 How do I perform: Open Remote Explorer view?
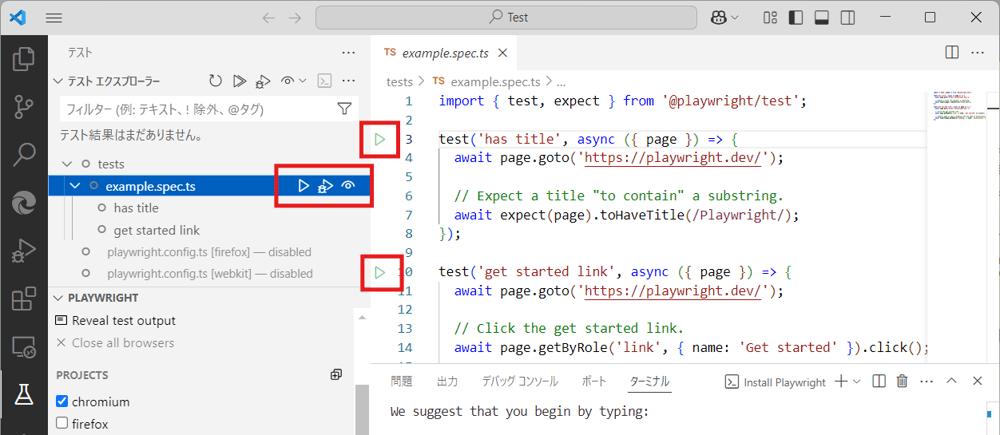[24, 346]
